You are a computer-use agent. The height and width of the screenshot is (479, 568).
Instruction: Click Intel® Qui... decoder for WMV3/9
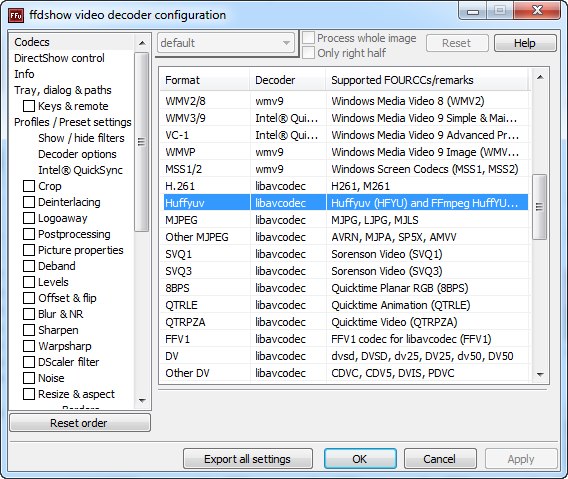[x=287, y=118]
